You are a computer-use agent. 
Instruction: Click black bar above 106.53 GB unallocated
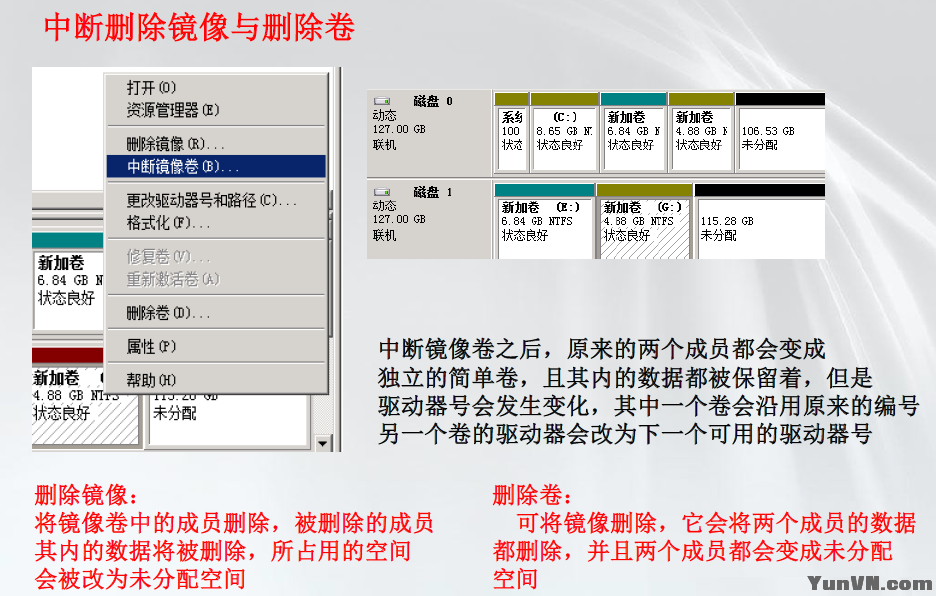coord(780,99)
